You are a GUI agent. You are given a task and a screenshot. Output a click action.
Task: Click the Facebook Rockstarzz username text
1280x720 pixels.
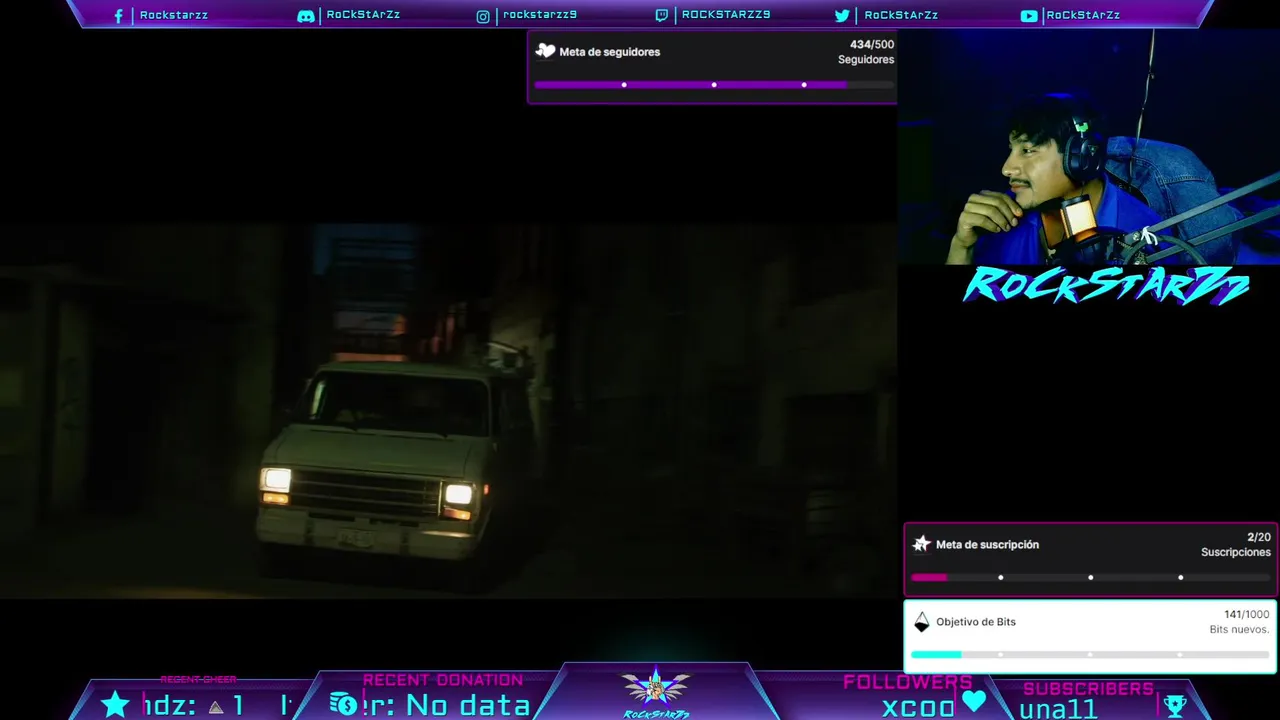coord(174,16)
